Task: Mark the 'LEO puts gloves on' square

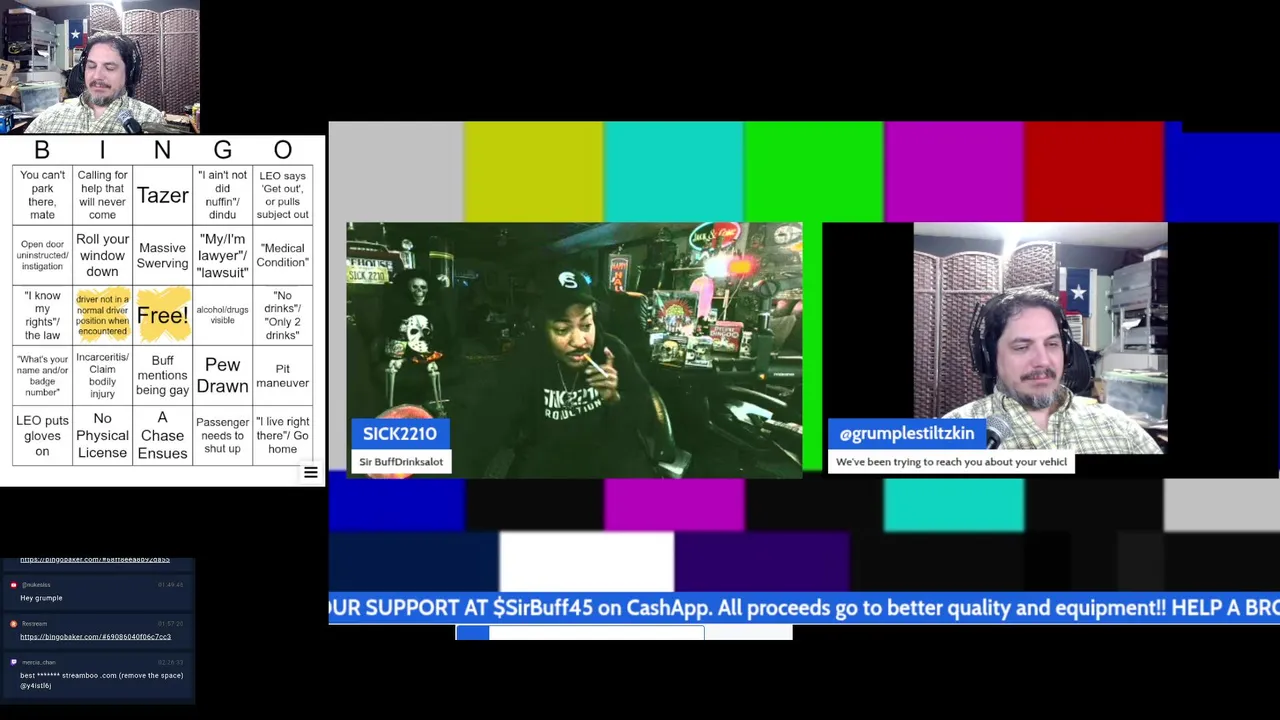Action: [x=42, y=435]
